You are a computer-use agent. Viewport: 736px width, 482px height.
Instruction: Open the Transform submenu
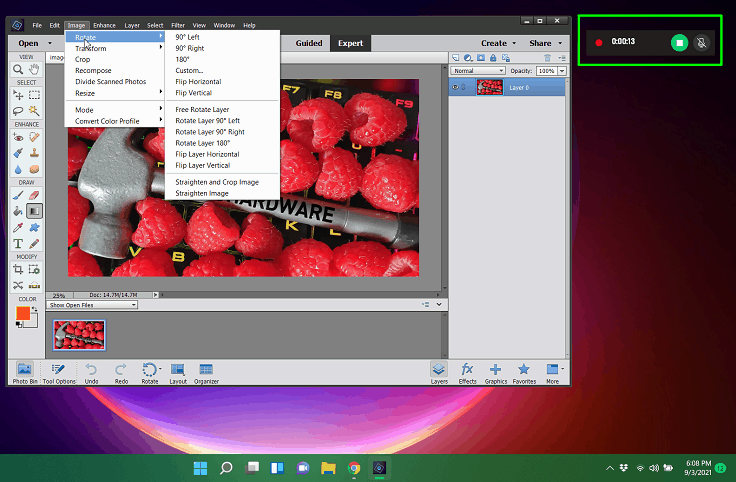115,48
